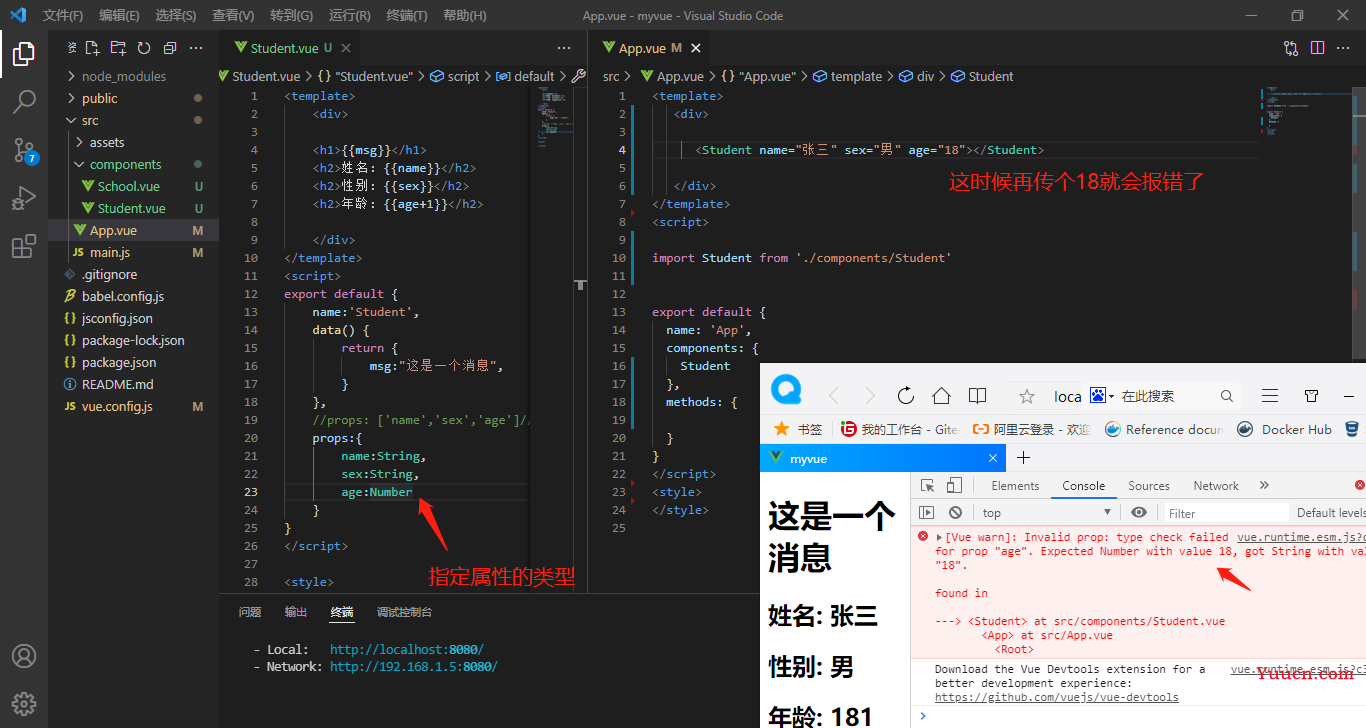Split the right editor

1317,48
